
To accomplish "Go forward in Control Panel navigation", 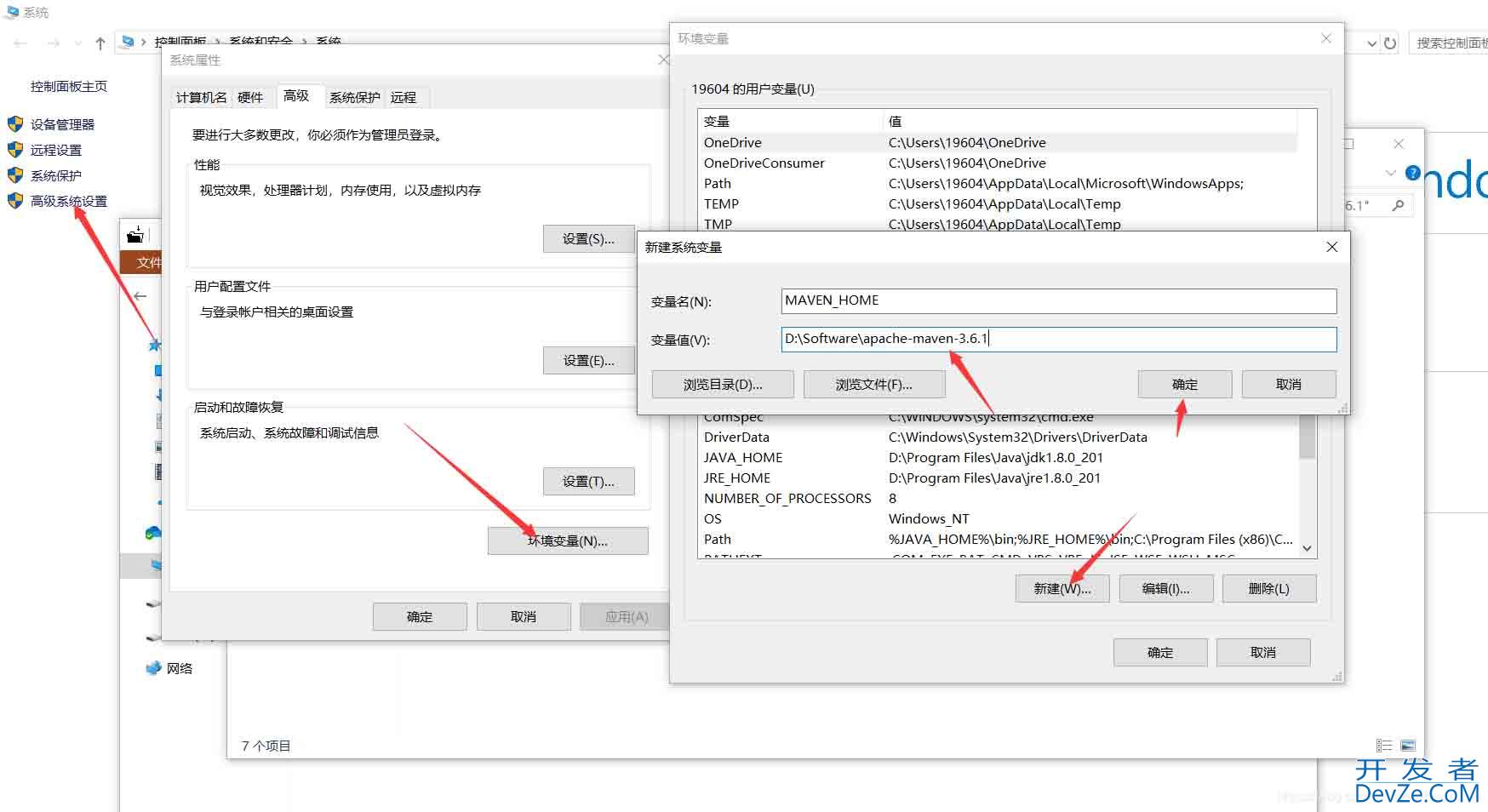I will click(x=54, y=43).
